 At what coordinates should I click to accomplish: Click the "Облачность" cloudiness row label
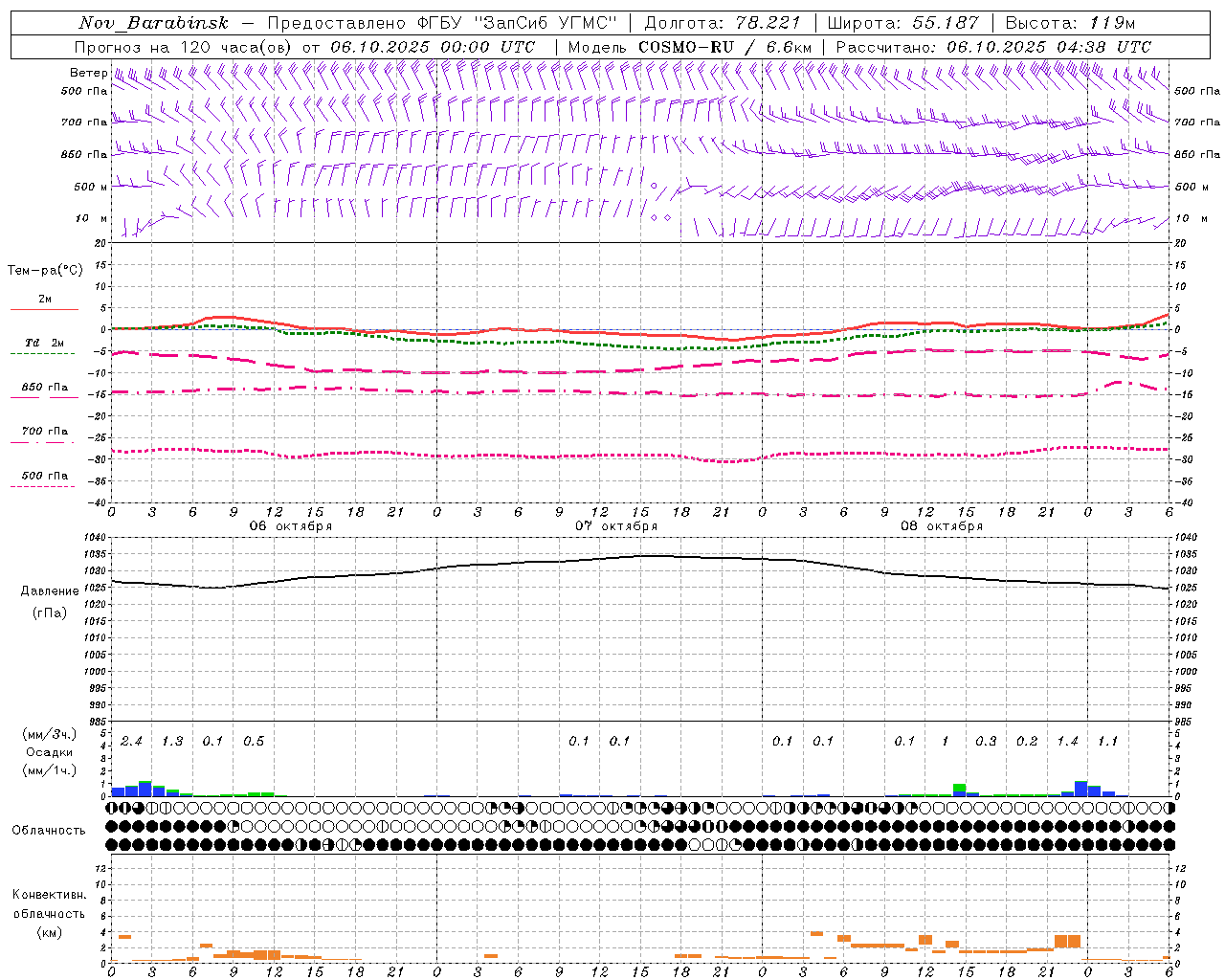tap(49, 831)
